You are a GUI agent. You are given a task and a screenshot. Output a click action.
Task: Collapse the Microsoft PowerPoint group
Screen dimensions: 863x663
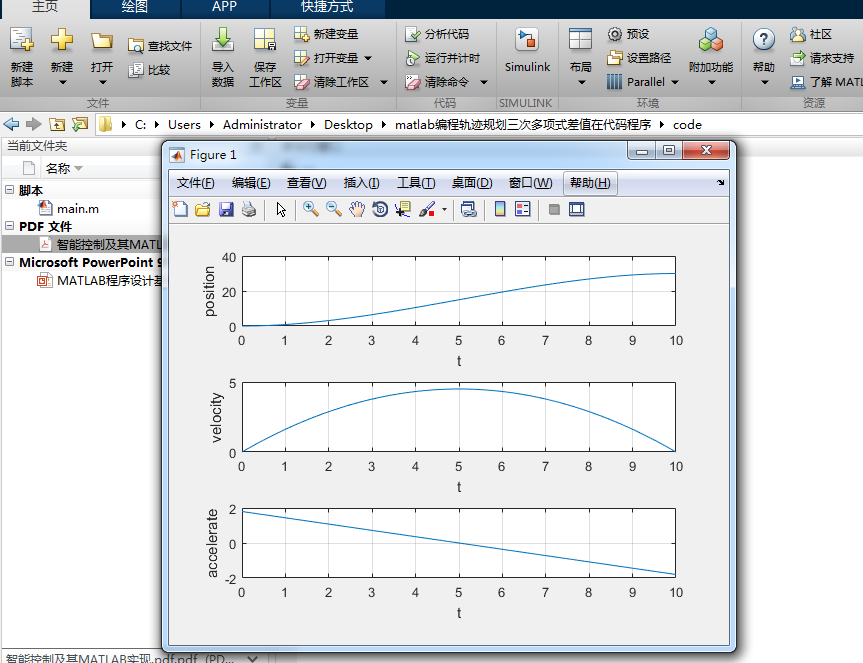click(9, 262)
